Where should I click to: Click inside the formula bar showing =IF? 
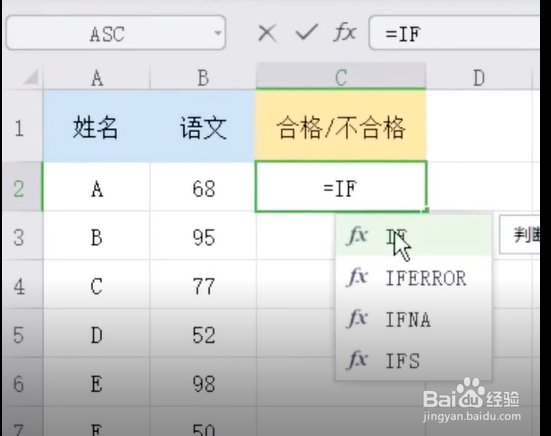454,33
